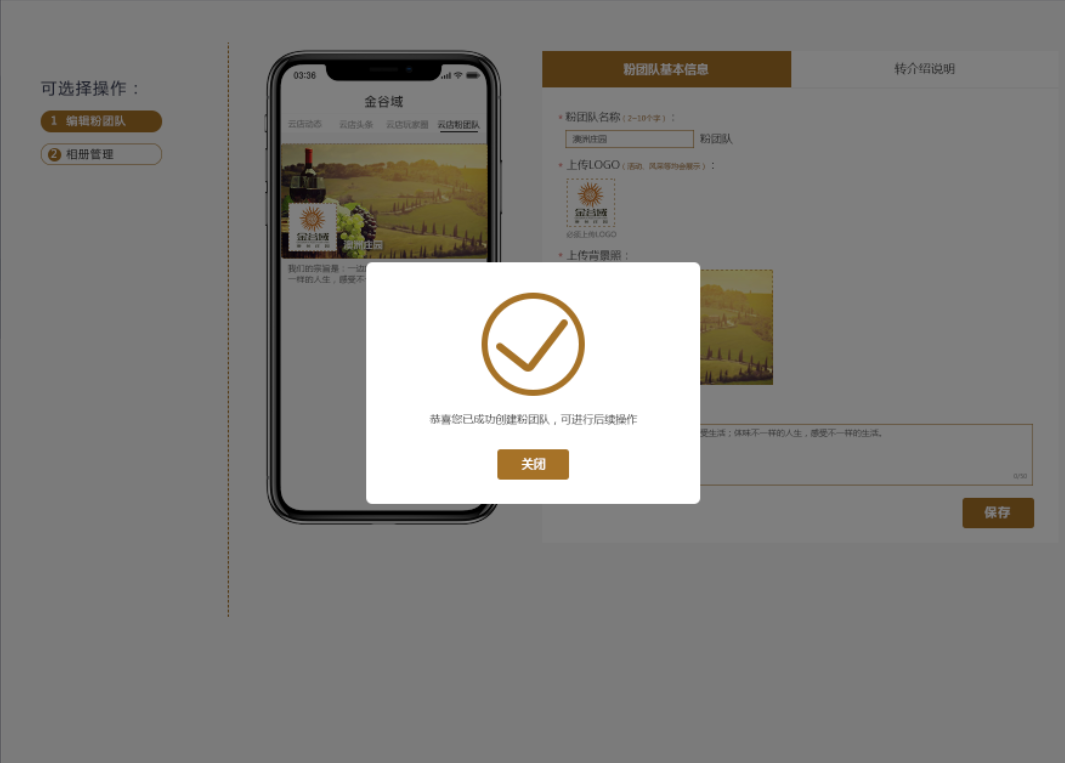Click the uploaded background photo thumbnail
This screenshot has width=1065, height=763.
point(736,327)
